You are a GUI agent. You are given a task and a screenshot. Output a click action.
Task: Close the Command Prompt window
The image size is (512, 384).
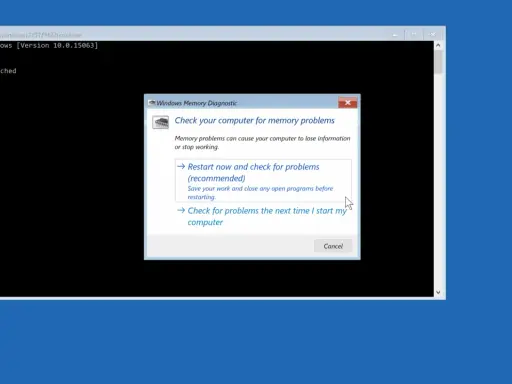pos(432,35)
